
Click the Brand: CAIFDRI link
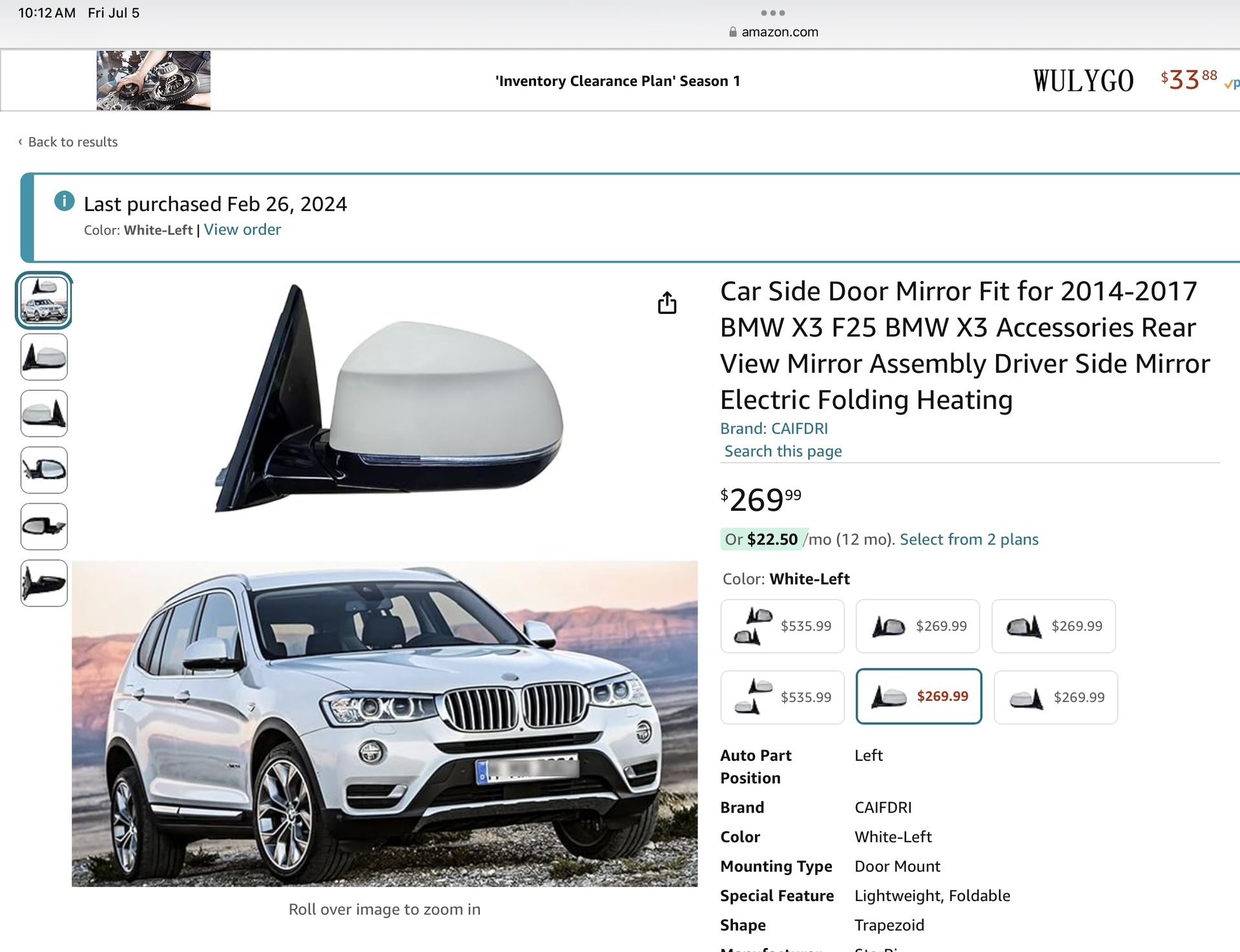(774, 428)
